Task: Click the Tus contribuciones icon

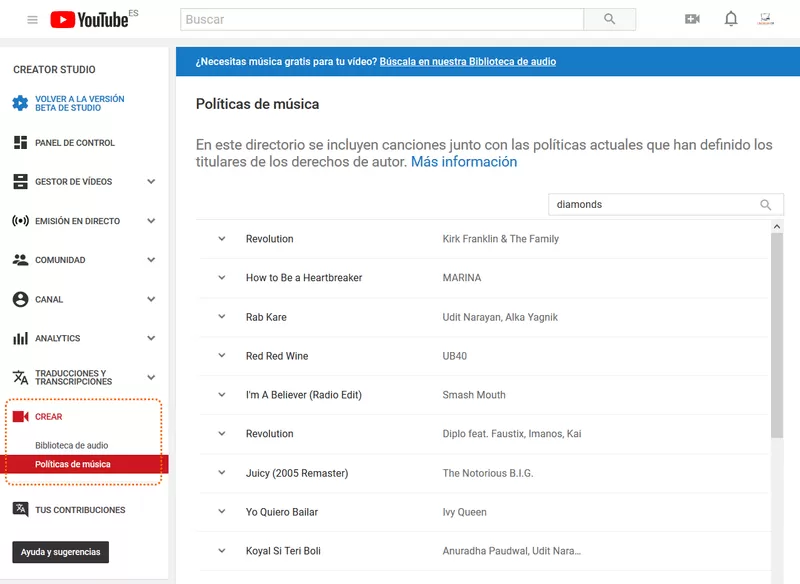Action: [x=20, y=509]
